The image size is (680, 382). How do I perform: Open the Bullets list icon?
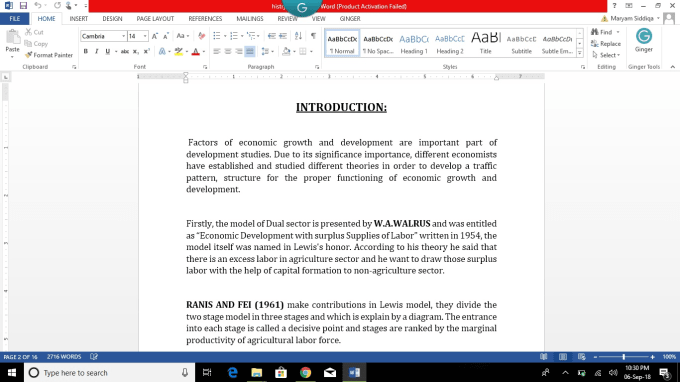[x=217, y=36]
